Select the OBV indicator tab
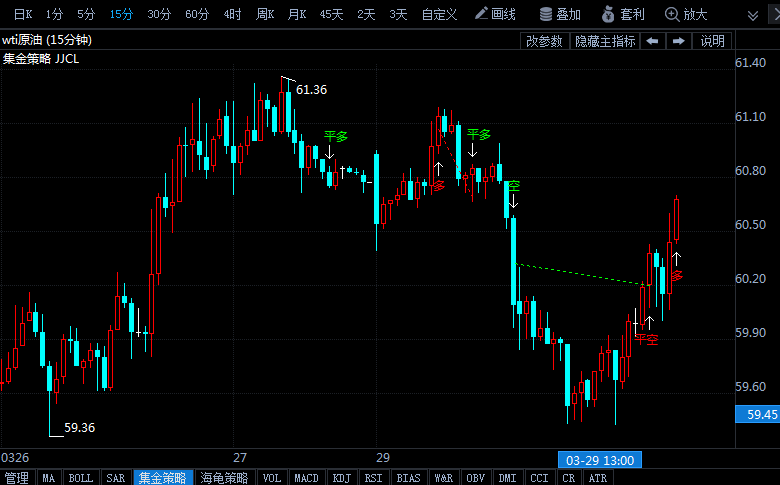This screenshot has width=780, height=485. [476, 478]
